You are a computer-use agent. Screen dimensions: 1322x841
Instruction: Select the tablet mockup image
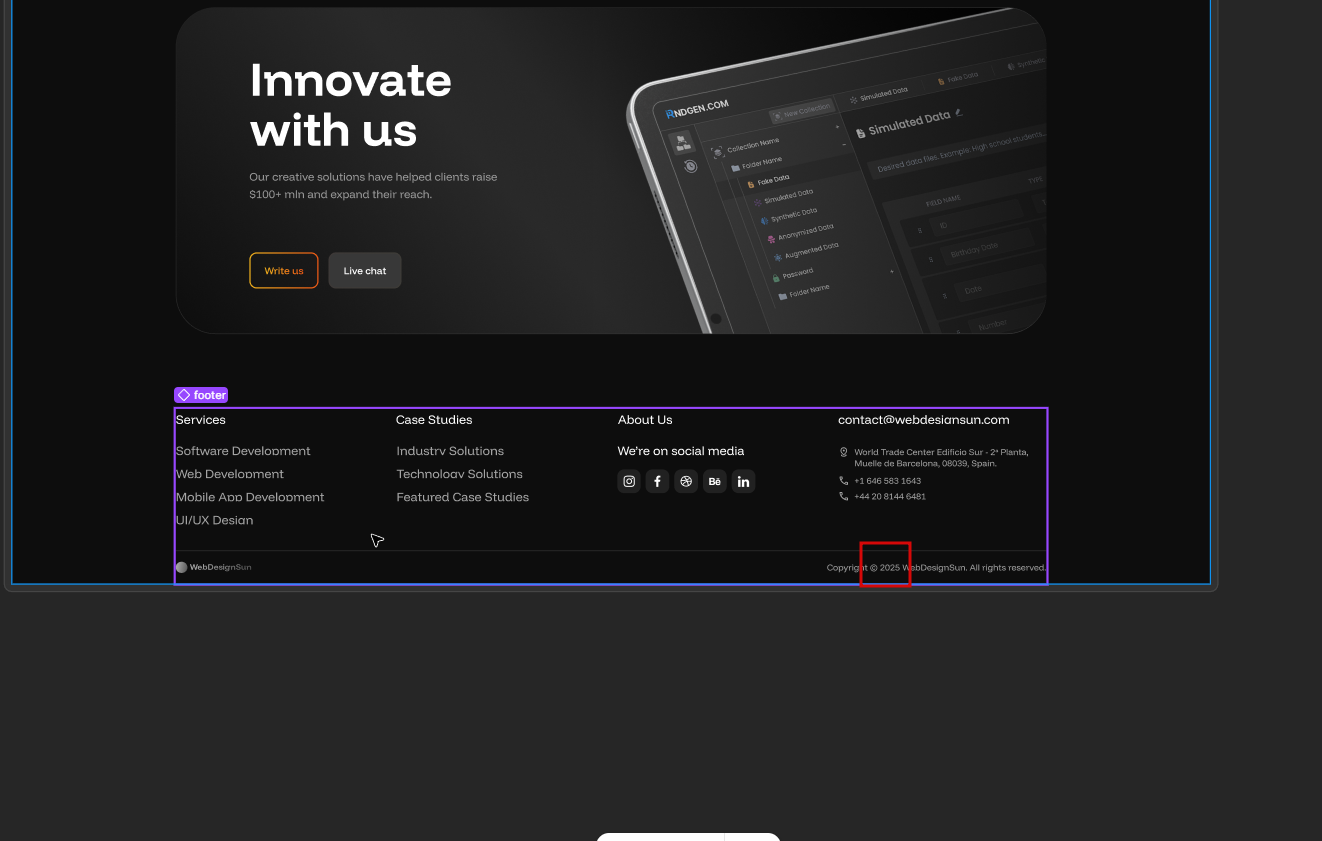click(836, 171)
